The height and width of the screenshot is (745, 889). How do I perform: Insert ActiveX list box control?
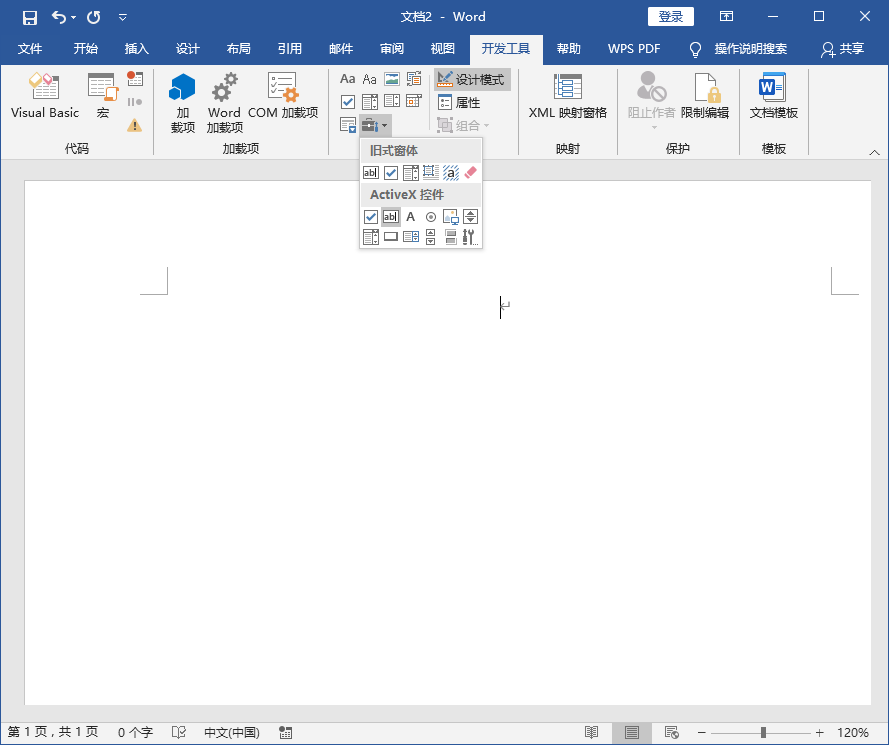(x=410, y=237)
